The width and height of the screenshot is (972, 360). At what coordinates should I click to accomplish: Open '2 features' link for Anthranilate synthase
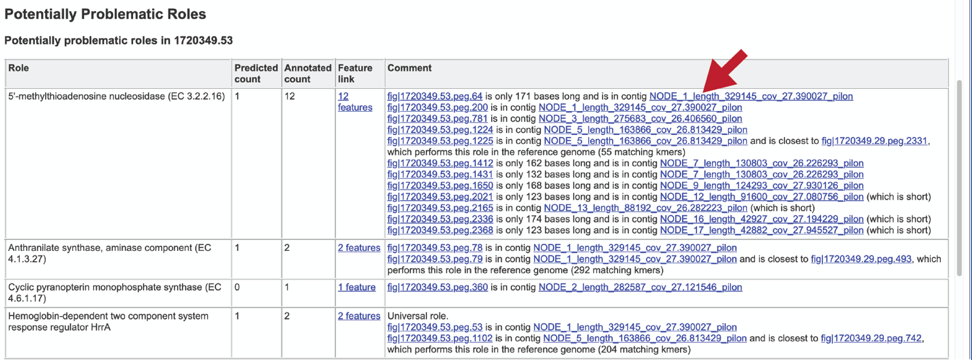tap(359, 248)
